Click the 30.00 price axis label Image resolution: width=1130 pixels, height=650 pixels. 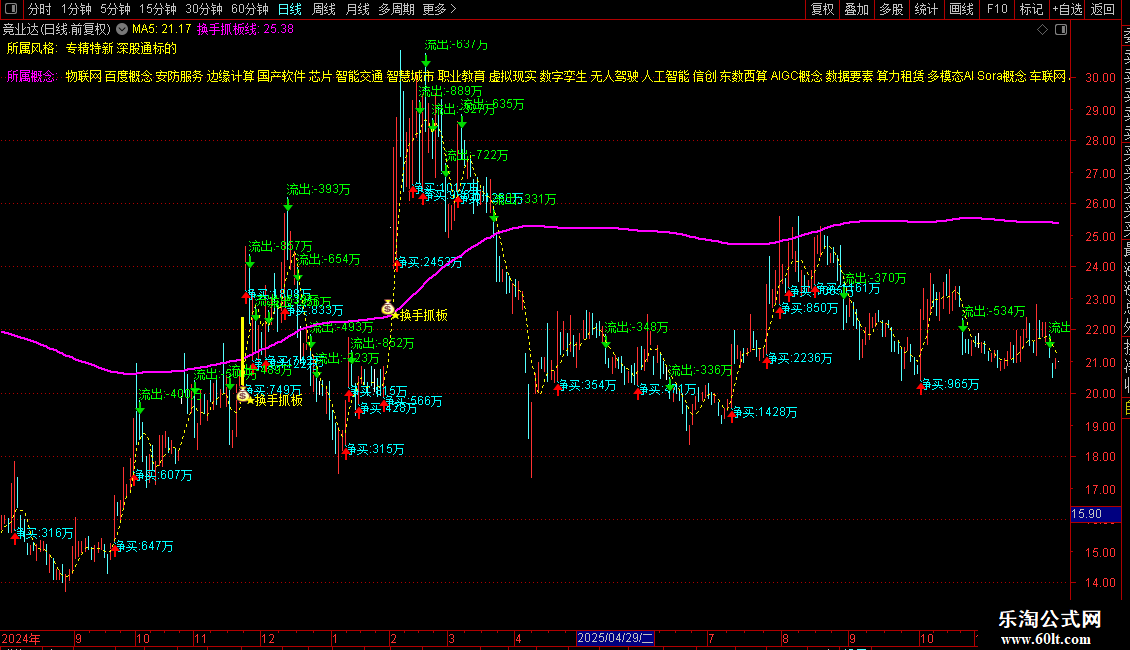(x=1100, y=78)
